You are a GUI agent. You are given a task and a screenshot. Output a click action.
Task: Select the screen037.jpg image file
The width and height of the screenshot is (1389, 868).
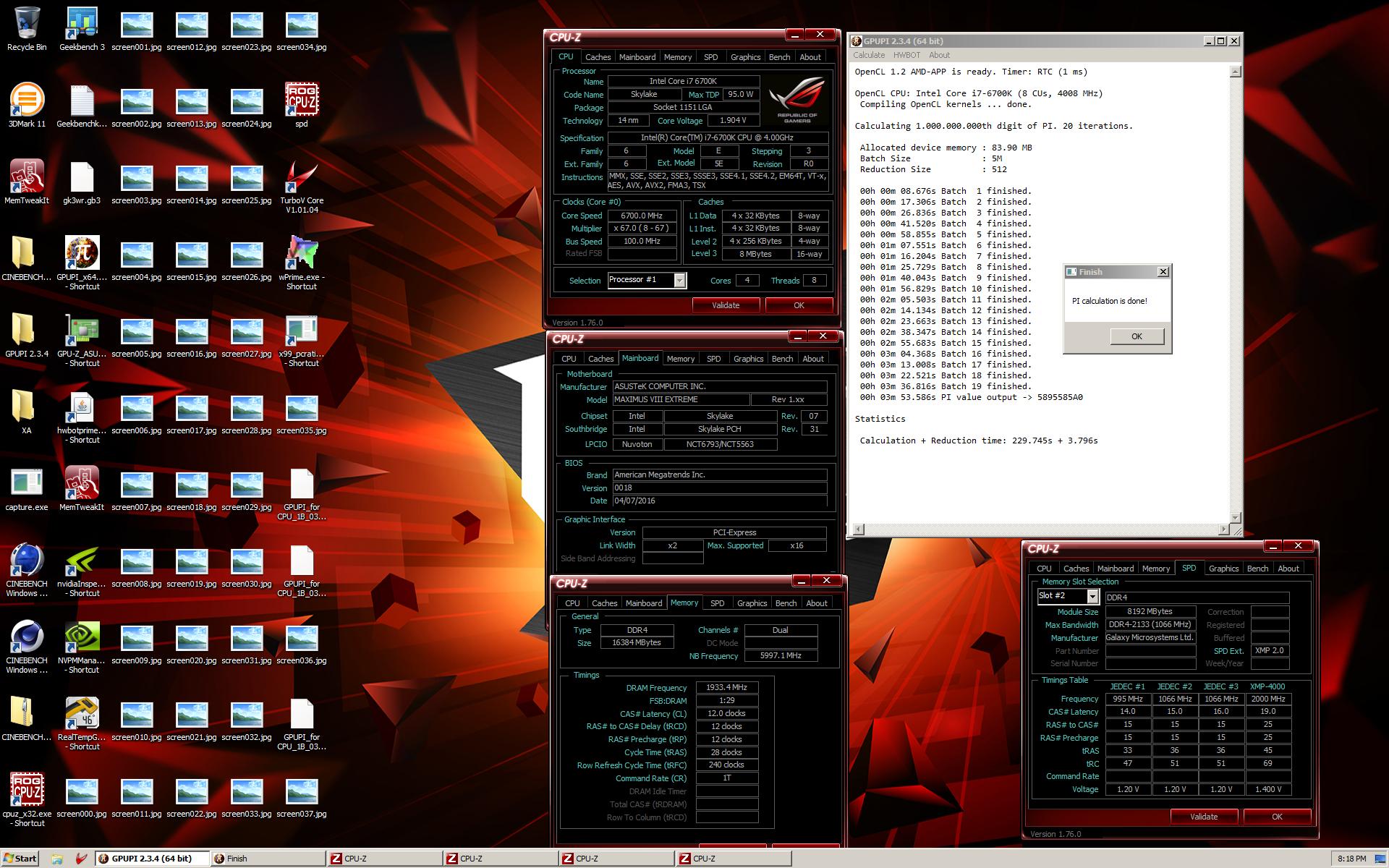tap(302, 796)
